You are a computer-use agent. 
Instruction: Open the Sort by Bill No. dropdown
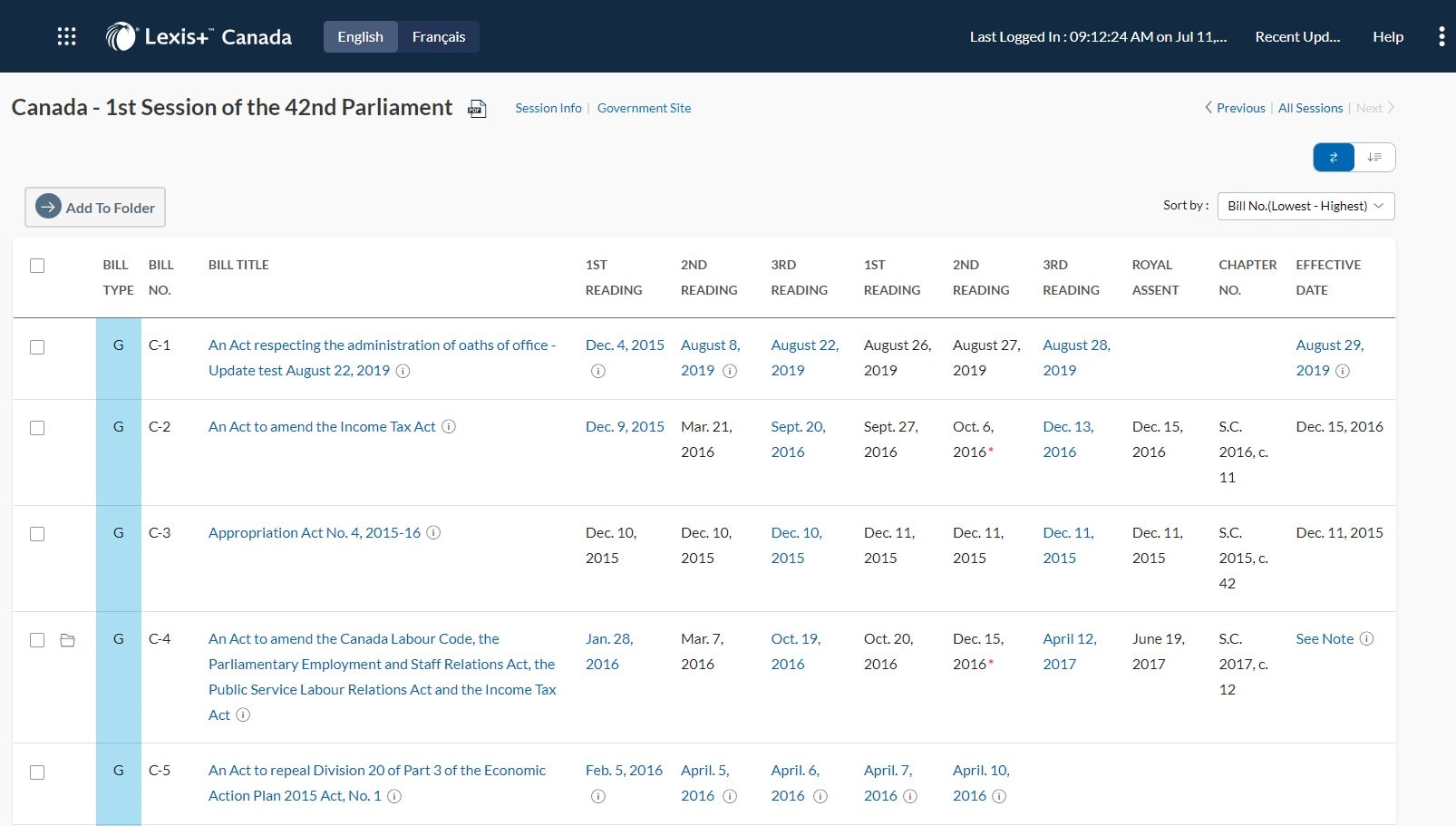pyautogui.click(x=1305, y=206)
